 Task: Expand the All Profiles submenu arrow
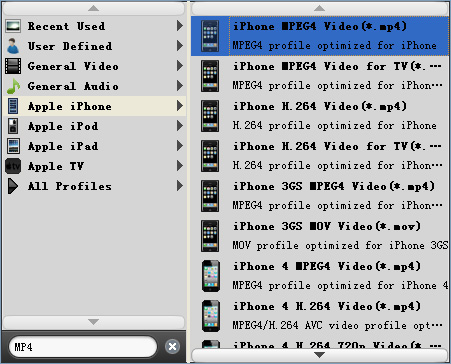(x=180, y=186)
